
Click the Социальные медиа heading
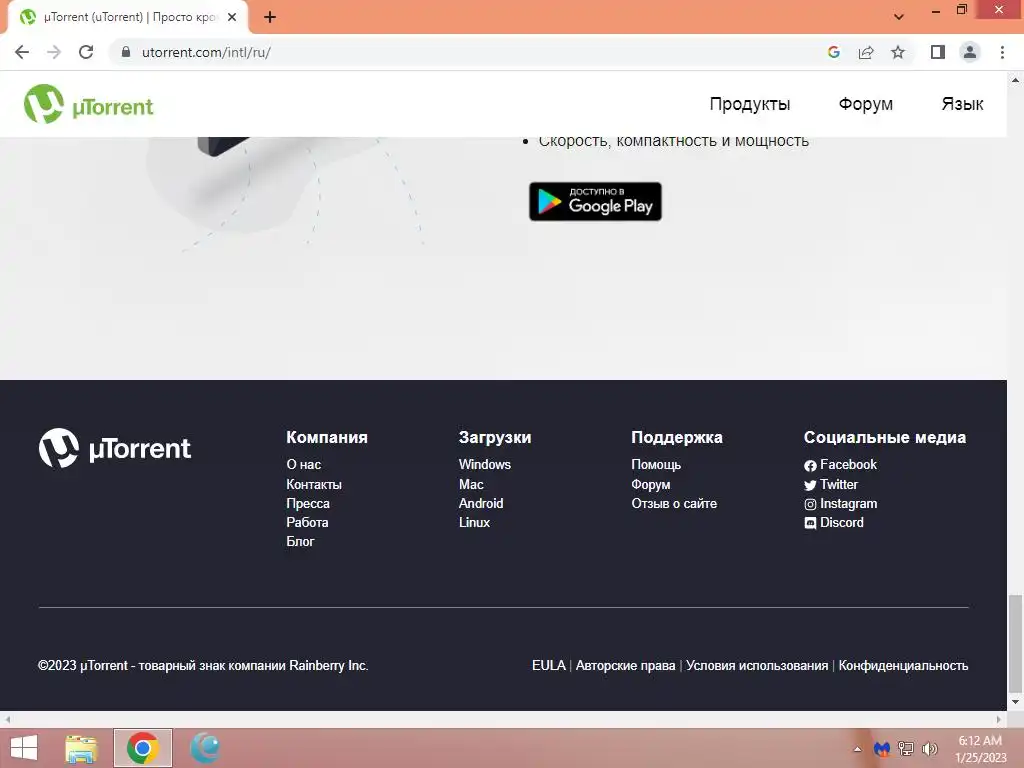(x=885, y=438)
